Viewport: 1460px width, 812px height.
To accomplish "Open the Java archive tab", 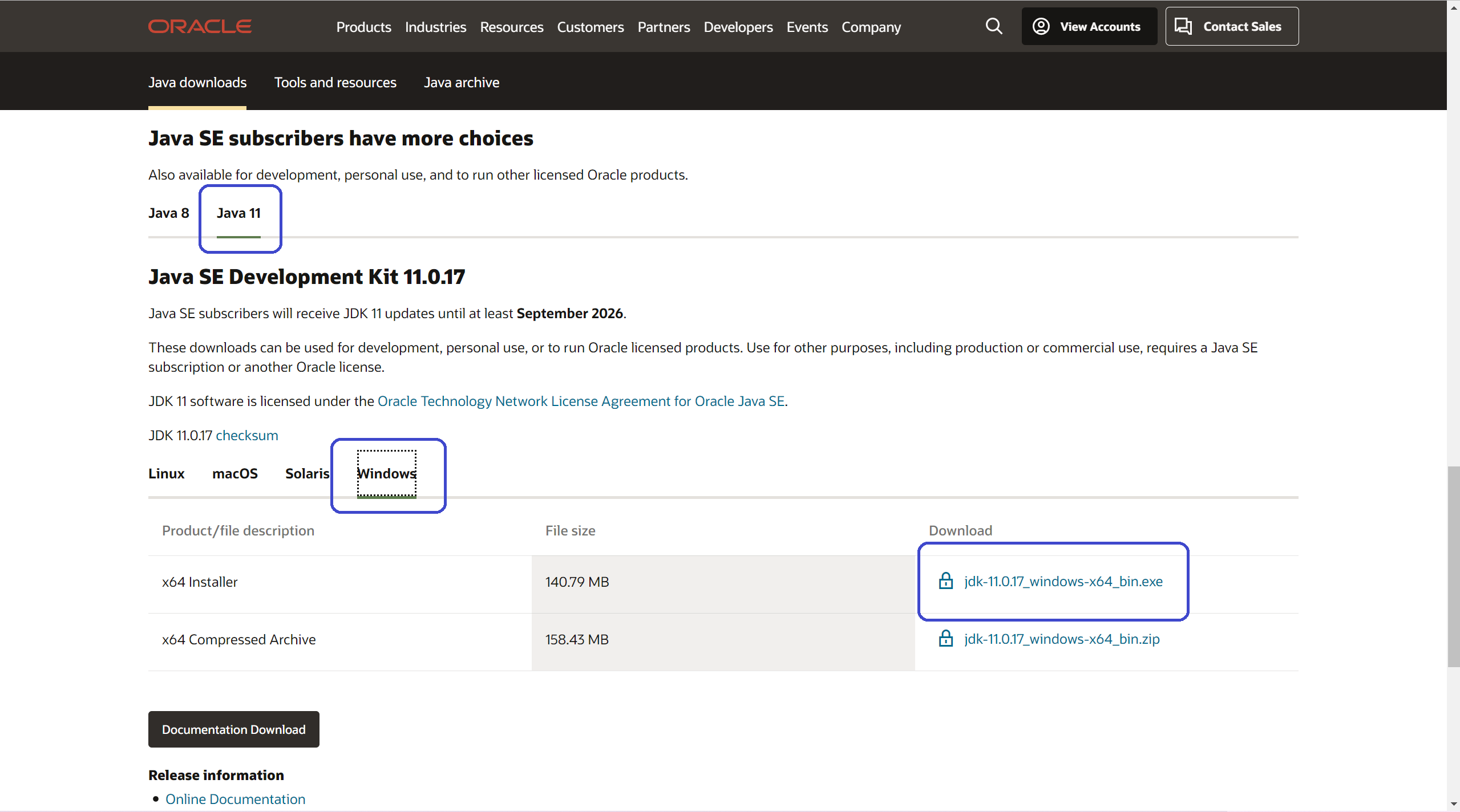I will 461,82.
